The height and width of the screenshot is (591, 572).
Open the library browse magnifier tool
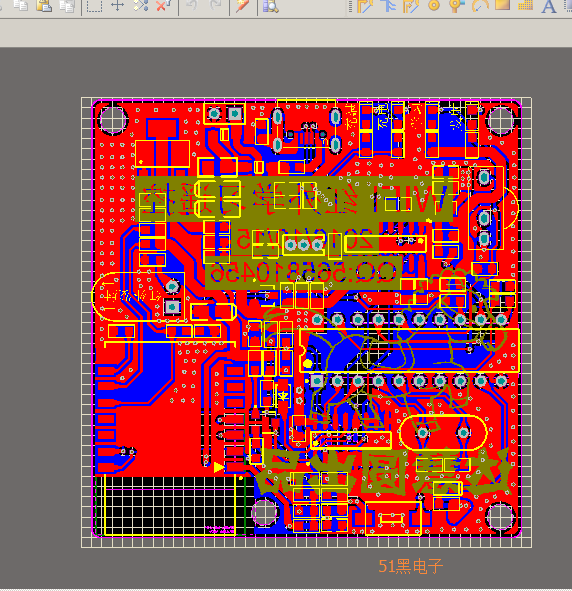click(x=270, y=6)
